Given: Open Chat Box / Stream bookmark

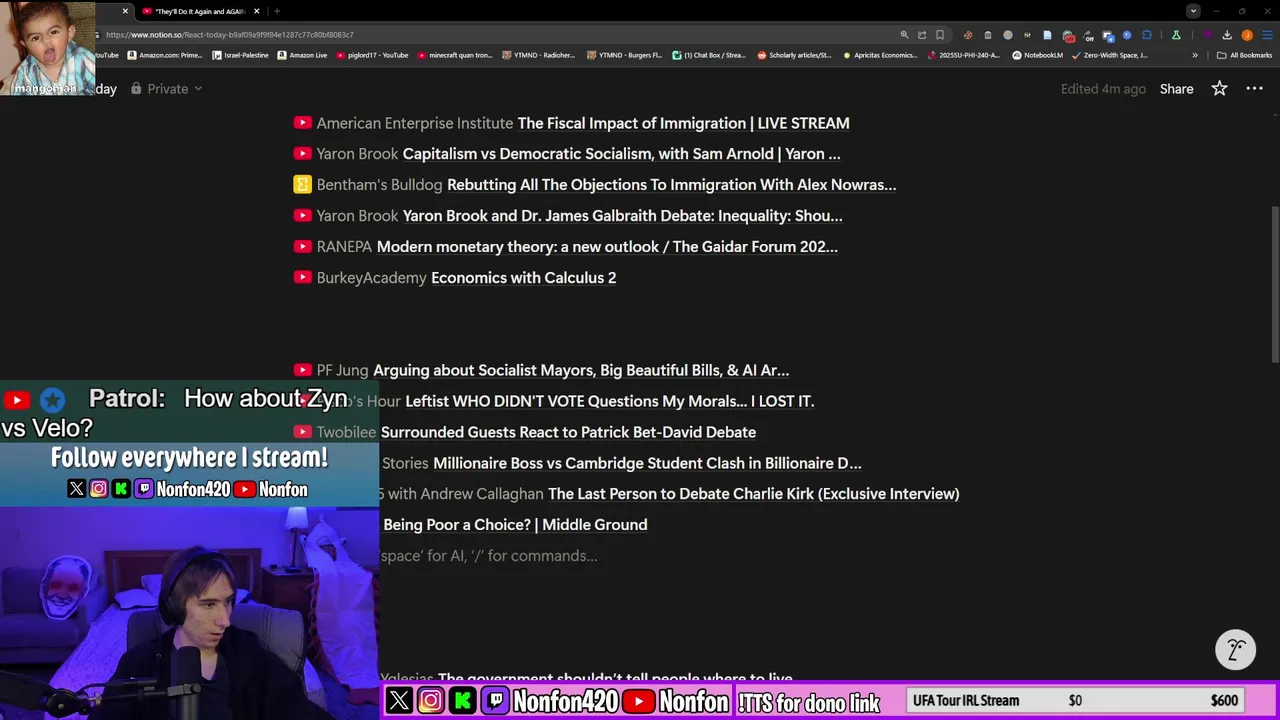Looking at the screenshot, I should click(710, 55).
